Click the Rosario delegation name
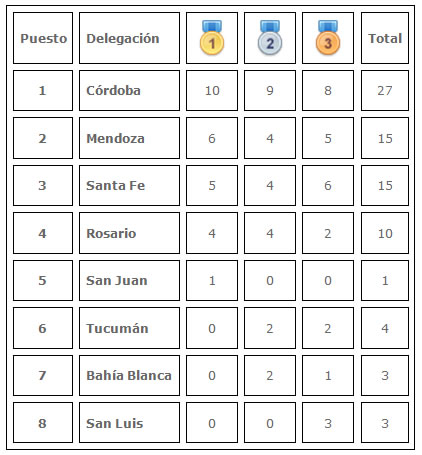Image resolution: width=422 pixels, height=455 pixels. (111, 233)
